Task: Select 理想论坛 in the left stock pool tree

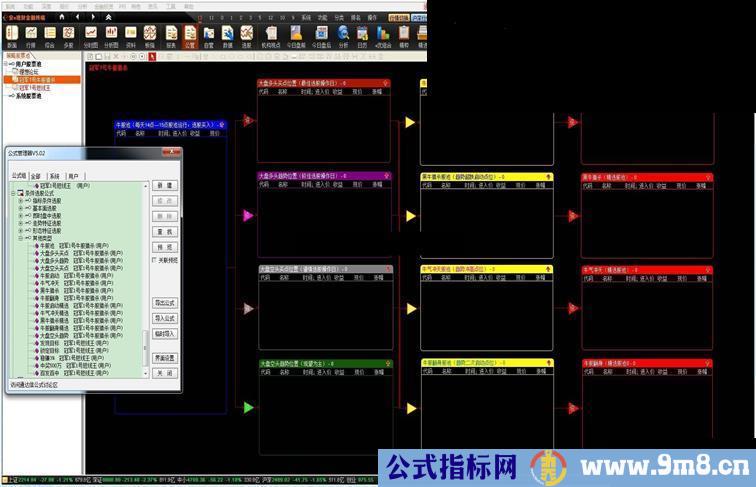Action: coord(28,71)
